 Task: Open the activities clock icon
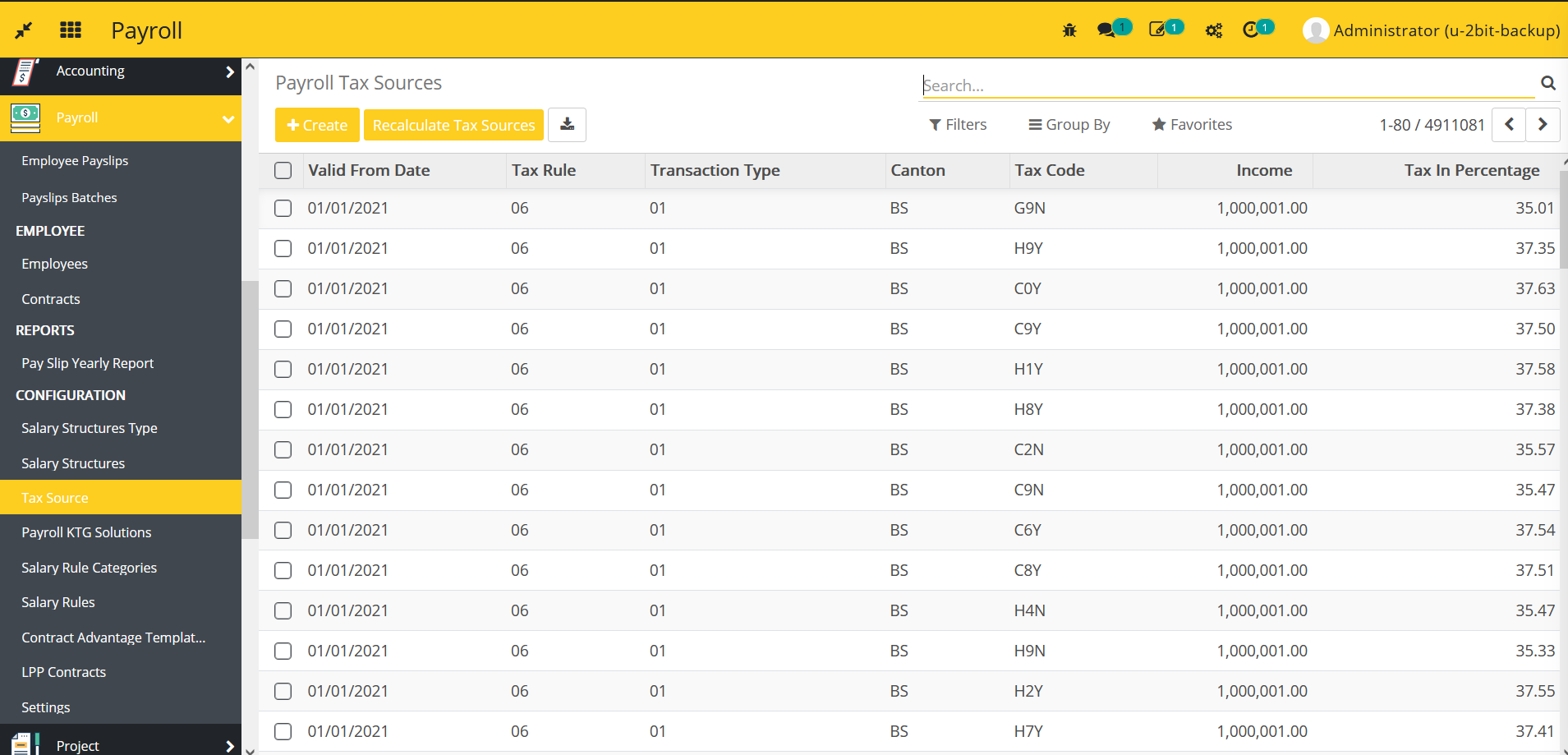(x=1250, y=30)
